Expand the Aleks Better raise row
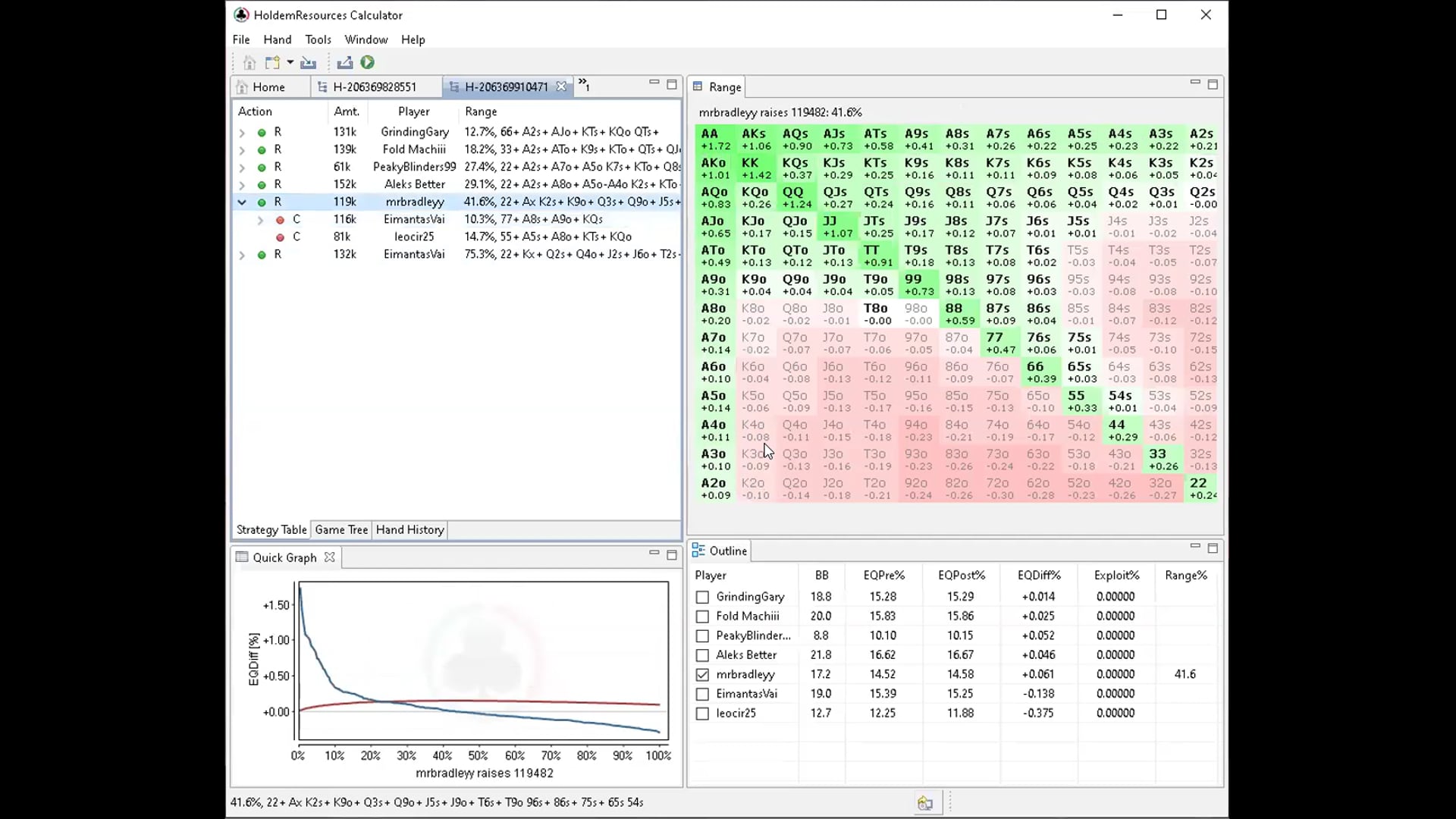1456x819 pixels. [x=242, y=185]
